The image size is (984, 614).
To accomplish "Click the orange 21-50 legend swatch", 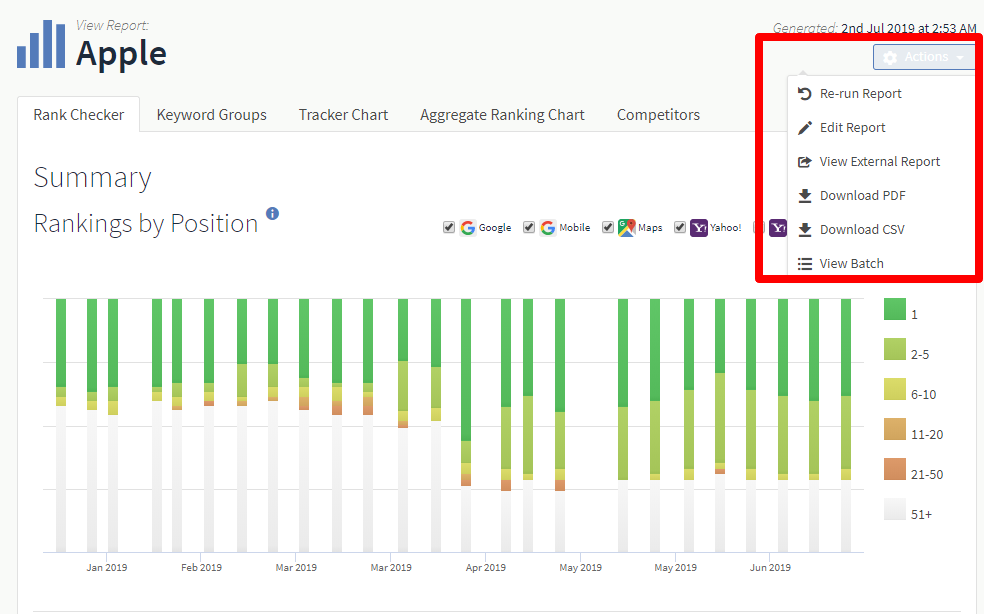I will click(x=895, y=470).
